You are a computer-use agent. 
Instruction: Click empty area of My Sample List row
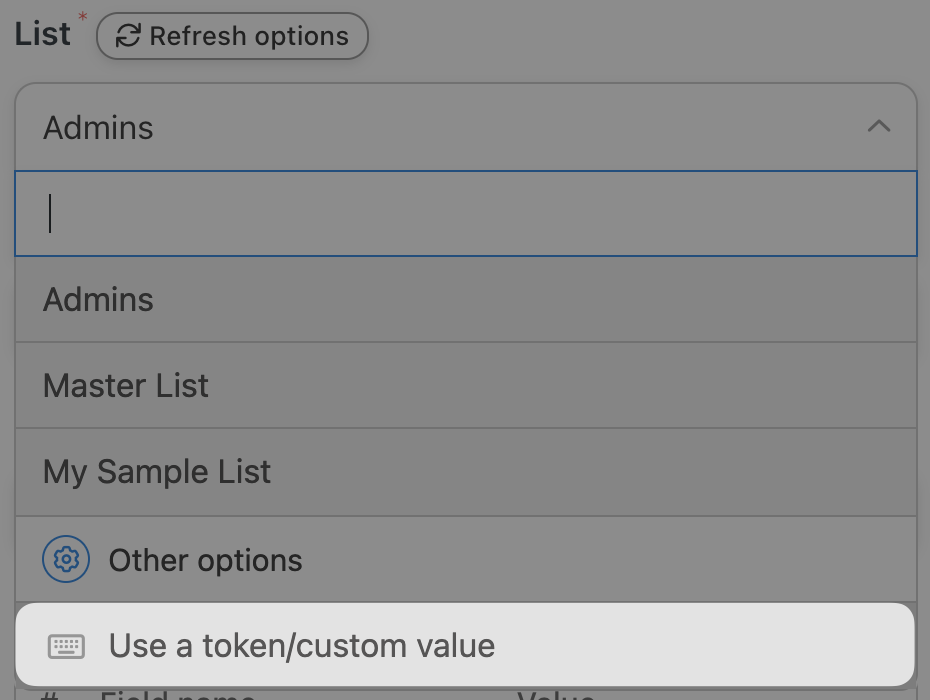pos(600,472)
